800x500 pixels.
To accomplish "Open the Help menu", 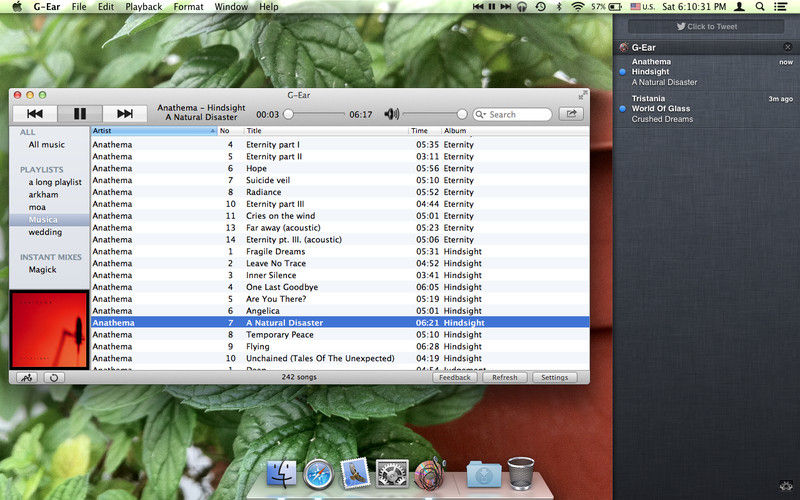I will pyautogui.click(x=269, y=7).
